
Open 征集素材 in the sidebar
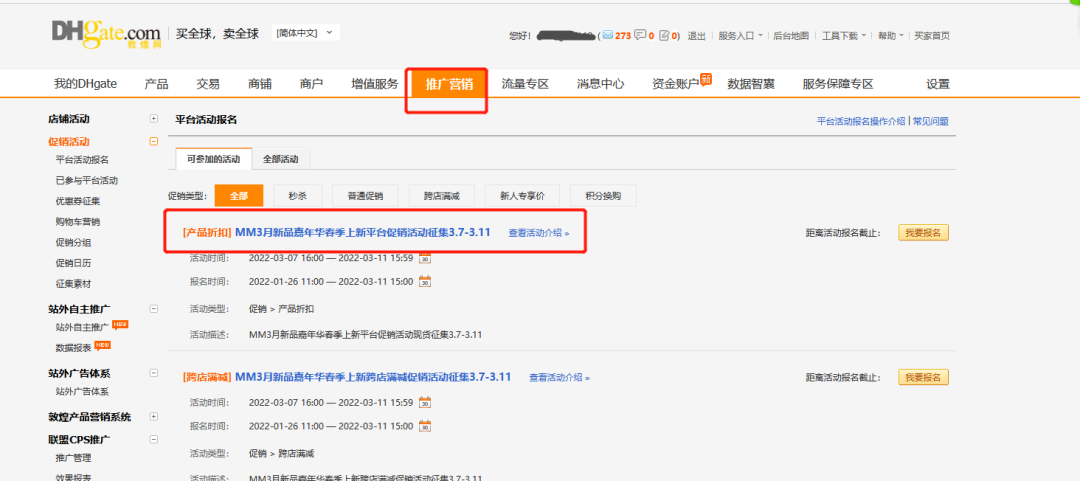point(73,284)
